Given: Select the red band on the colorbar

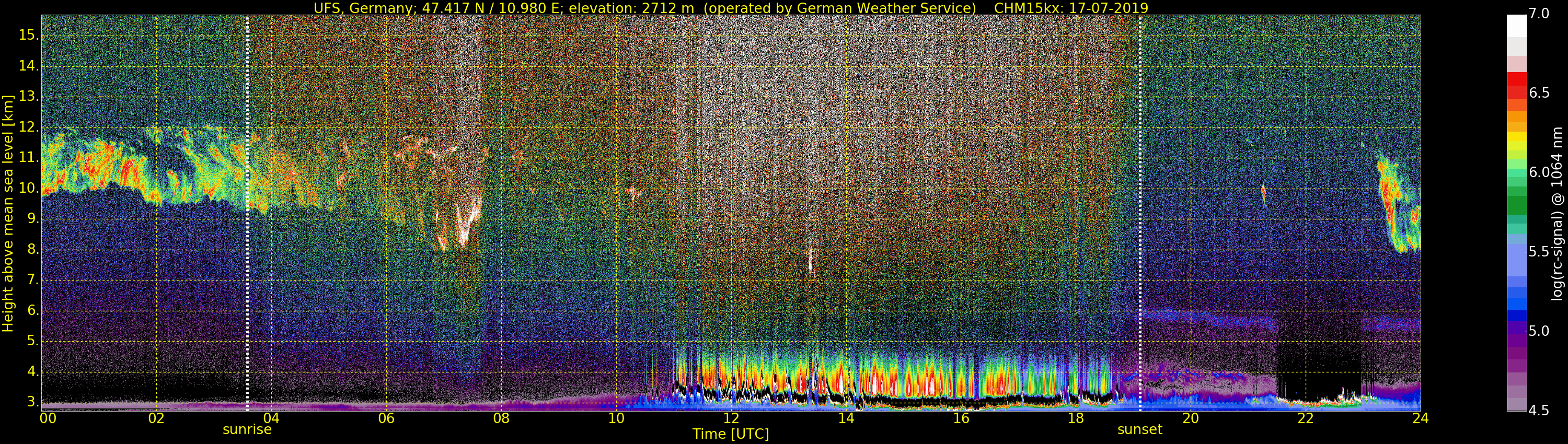Looking at the screenshot, I should (1516, 85).
